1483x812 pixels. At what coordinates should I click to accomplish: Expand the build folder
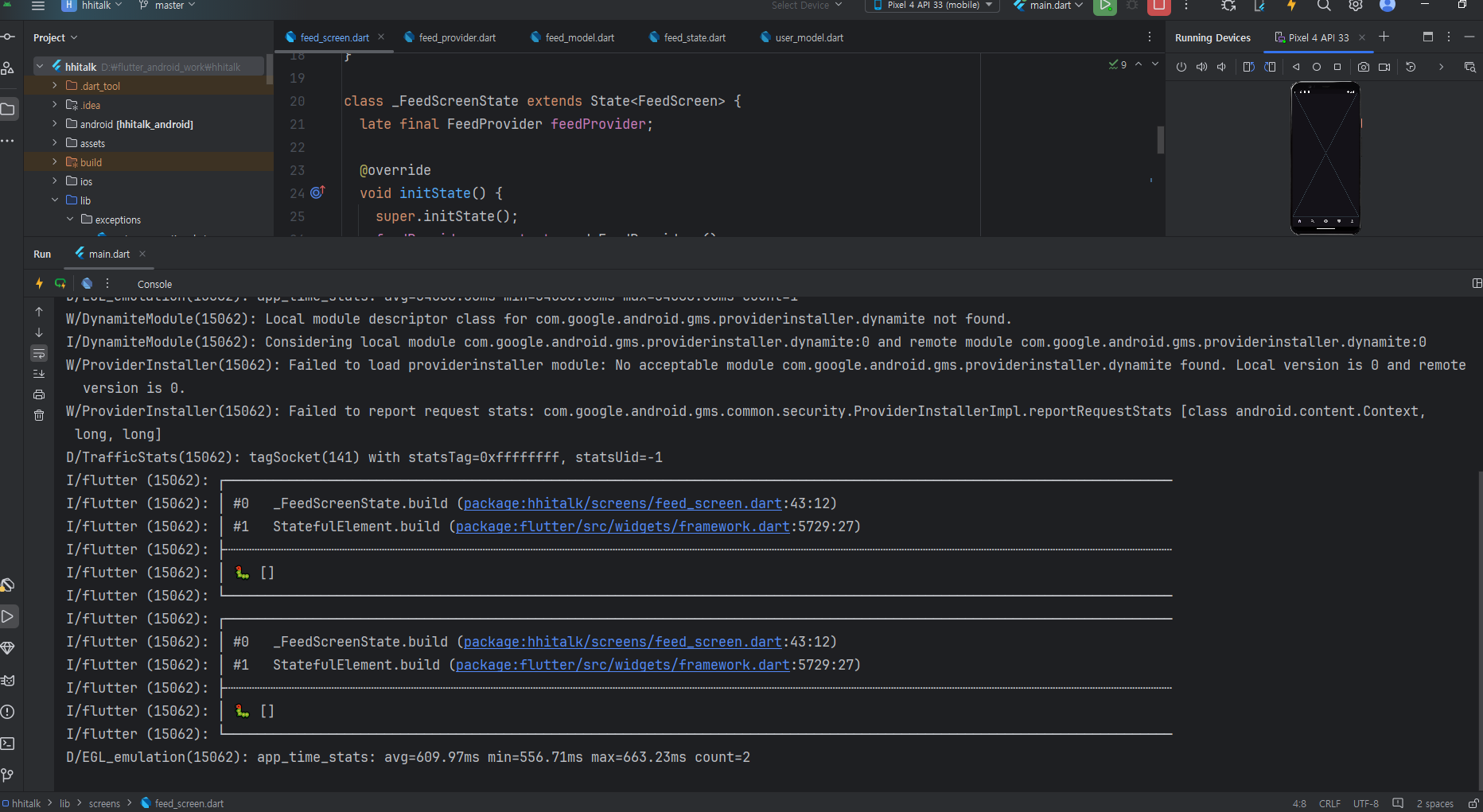[x=54, y=162]
